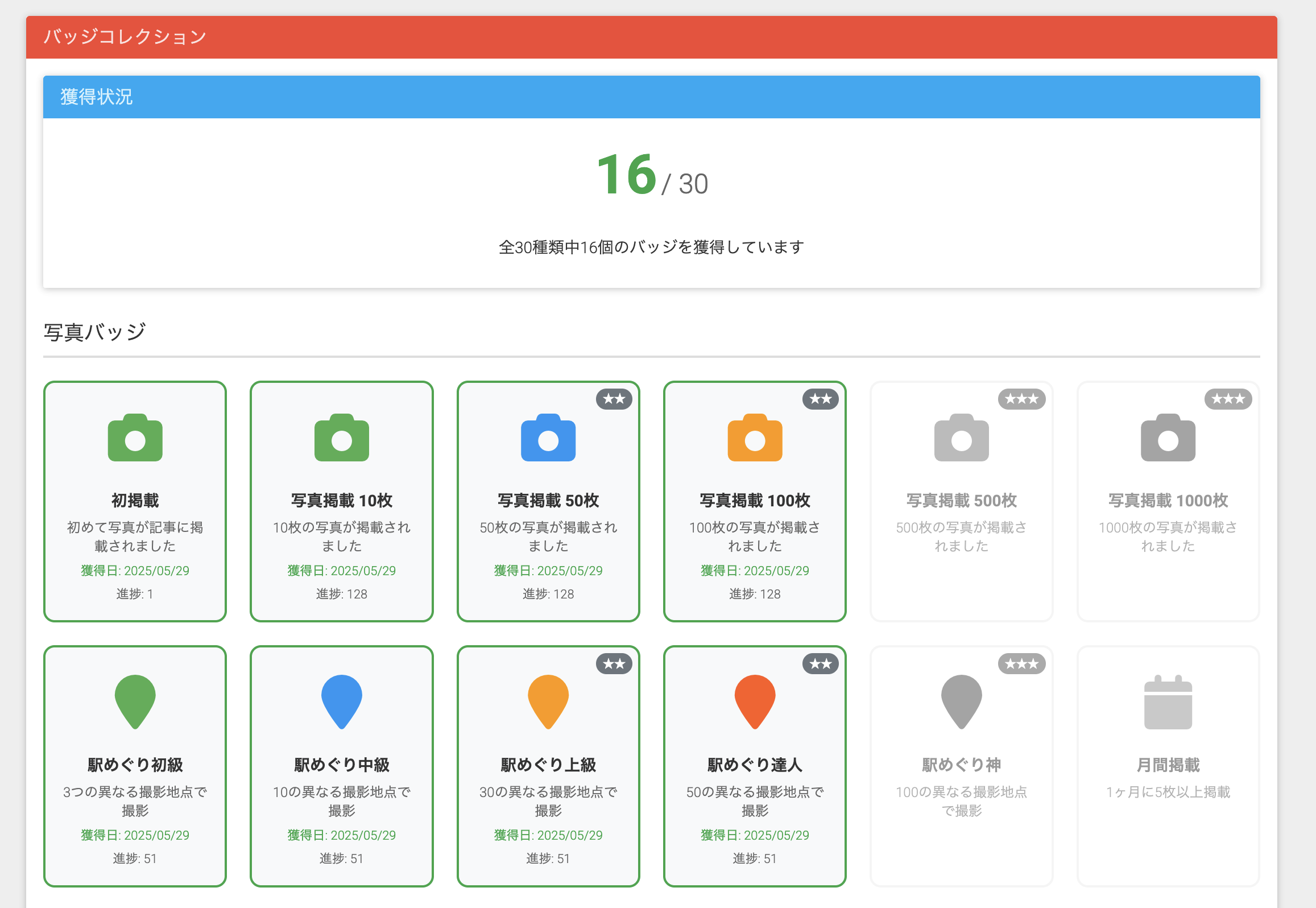Click the 50の異なる撮影地点で撮影 description
The height and width of the screenshot is (908, 1316).
[755, 801]
